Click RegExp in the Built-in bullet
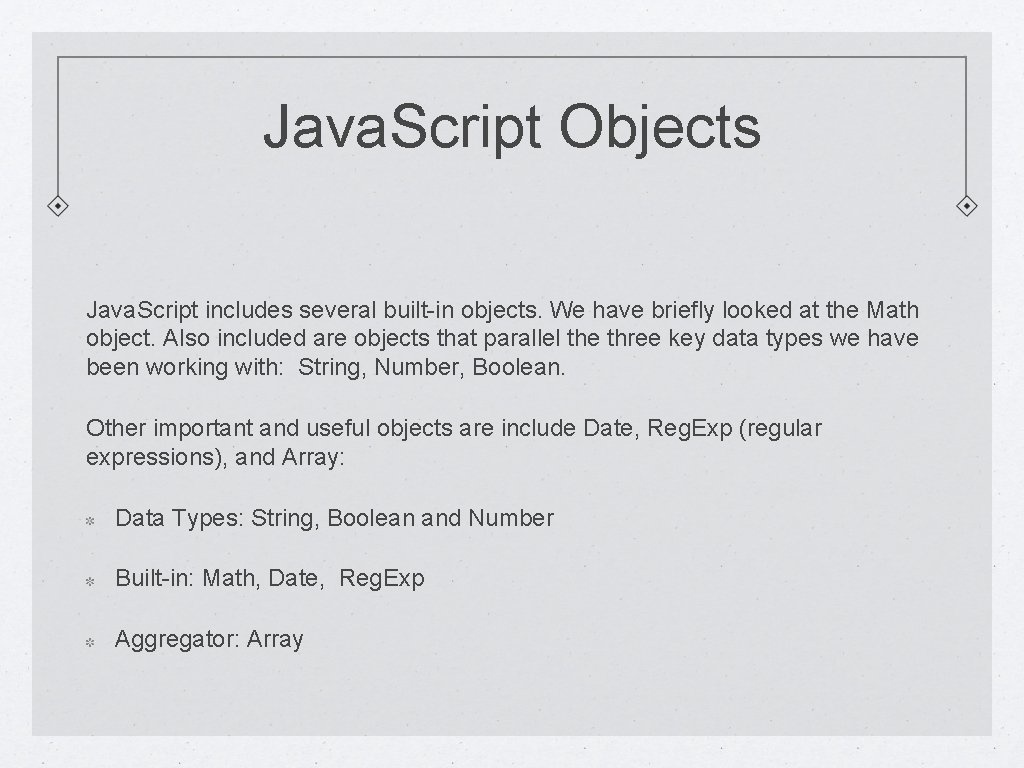This screenshot has width=1024, height=768. [382, 578]
